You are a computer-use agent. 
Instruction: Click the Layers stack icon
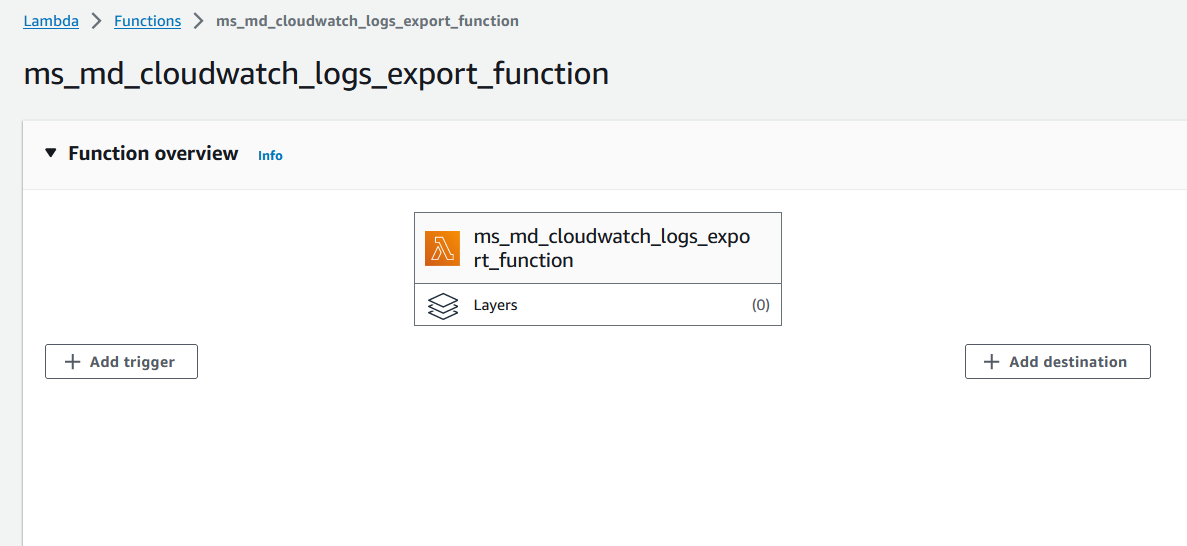443,305
